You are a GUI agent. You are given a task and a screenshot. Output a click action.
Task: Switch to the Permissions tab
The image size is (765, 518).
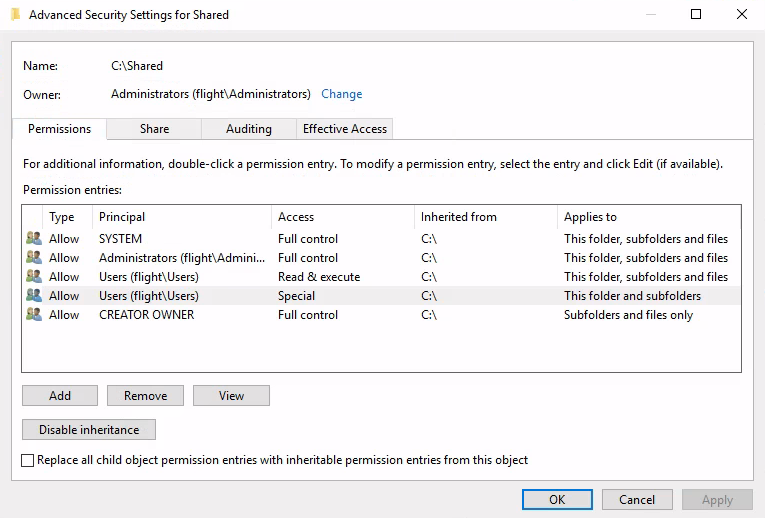point(60,129)
